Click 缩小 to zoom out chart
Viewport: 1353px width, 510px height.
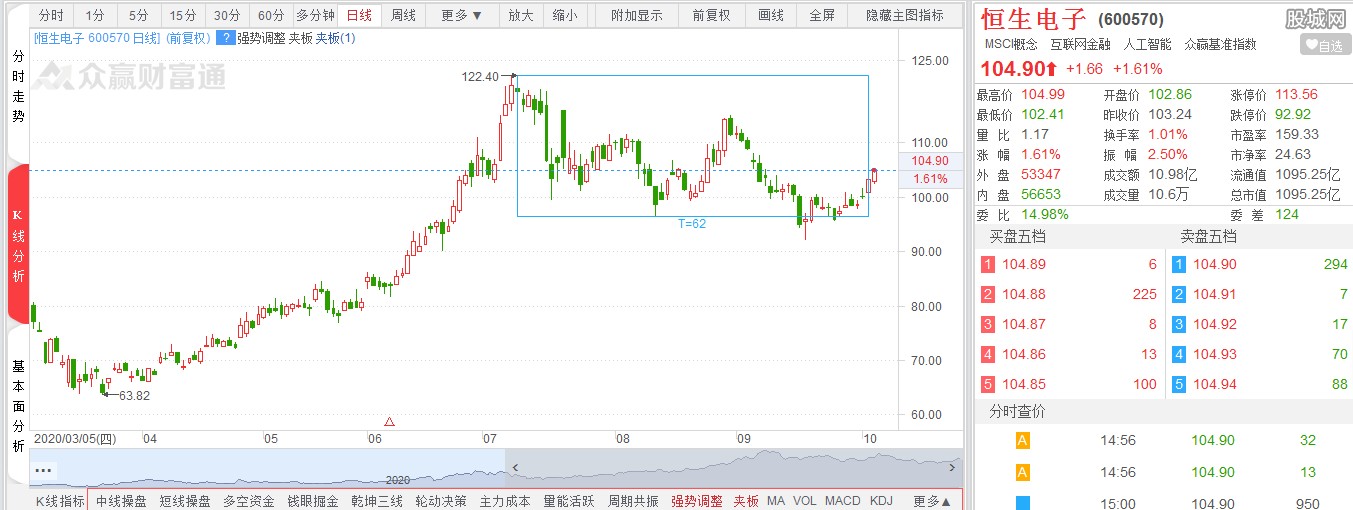[x=565, y=15]
